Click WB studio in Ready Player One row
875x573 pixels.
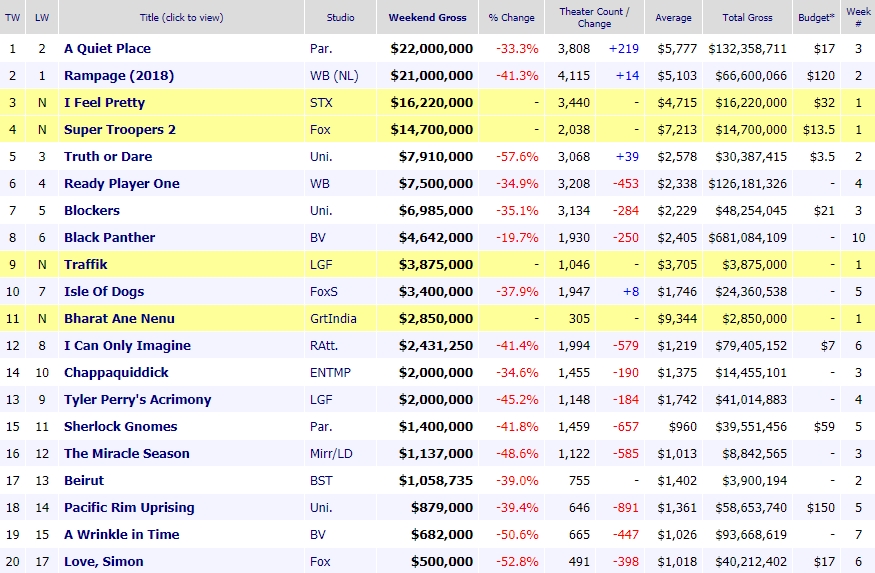(x=320, y=184)
